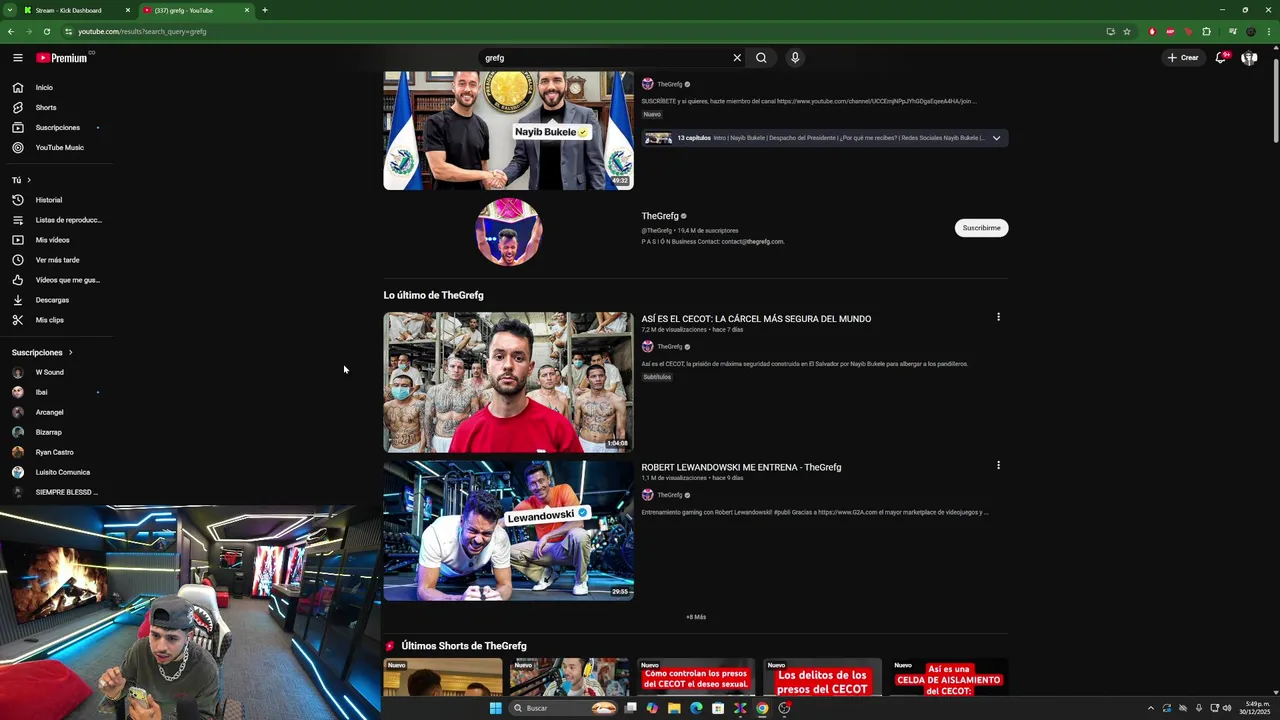This screenshot has height=720, width=1280.
Task: Open Descargas in the sidebar
Action: click(x=52, y=300)
